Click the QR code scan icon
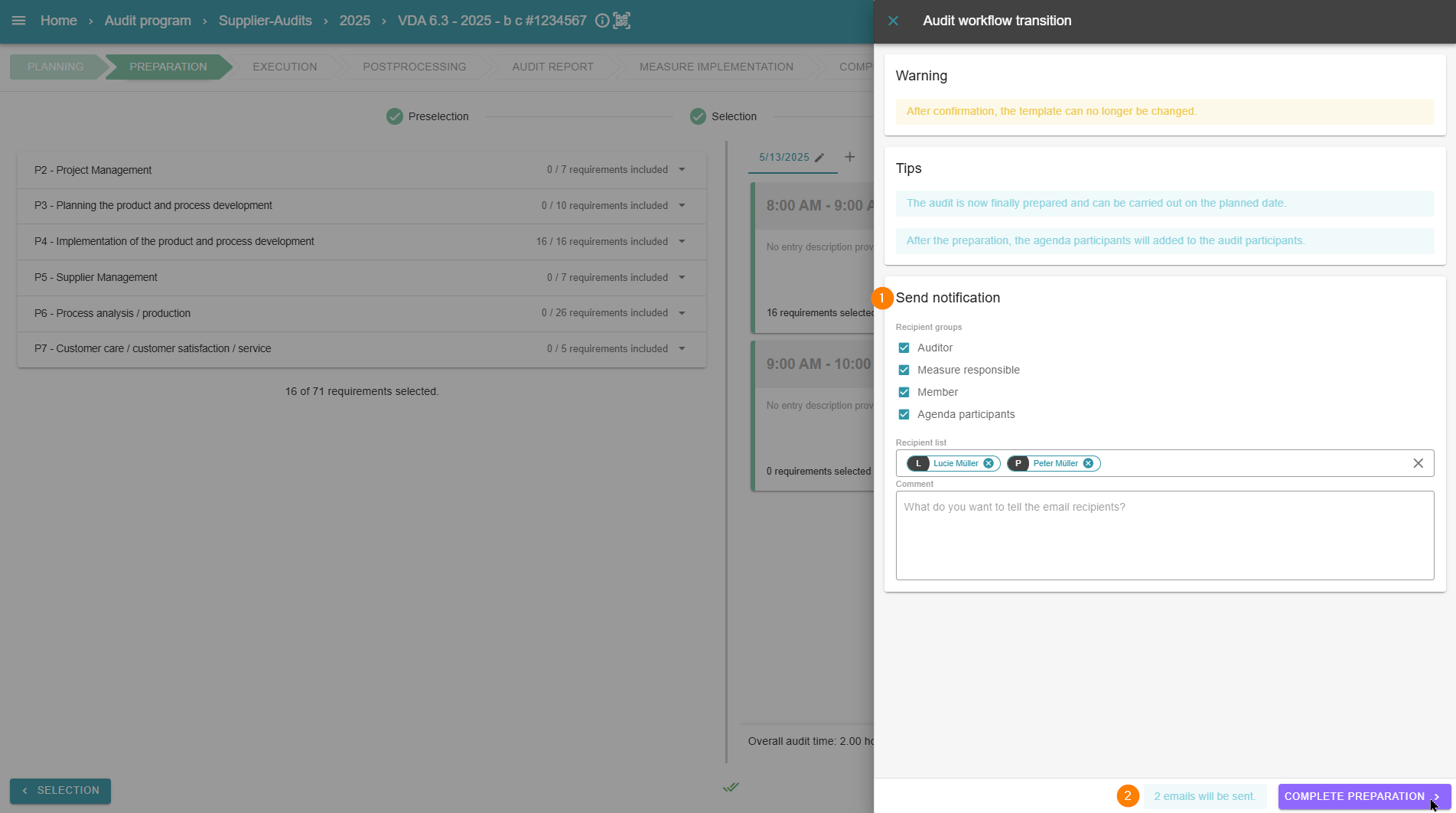 (622, 21)
